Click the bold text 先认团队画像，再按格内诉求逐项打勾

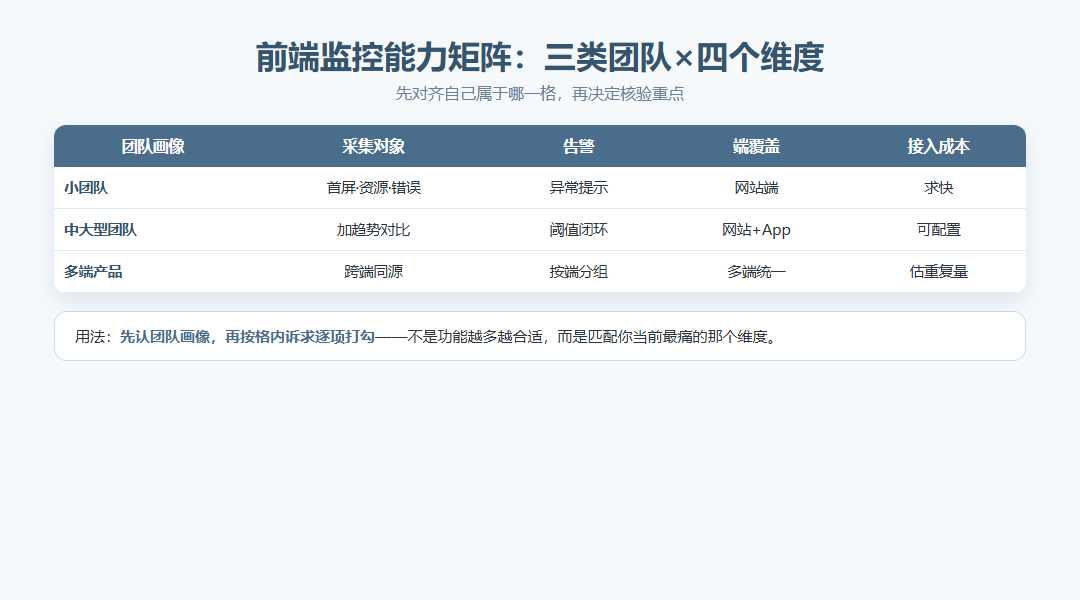point(247,336)
